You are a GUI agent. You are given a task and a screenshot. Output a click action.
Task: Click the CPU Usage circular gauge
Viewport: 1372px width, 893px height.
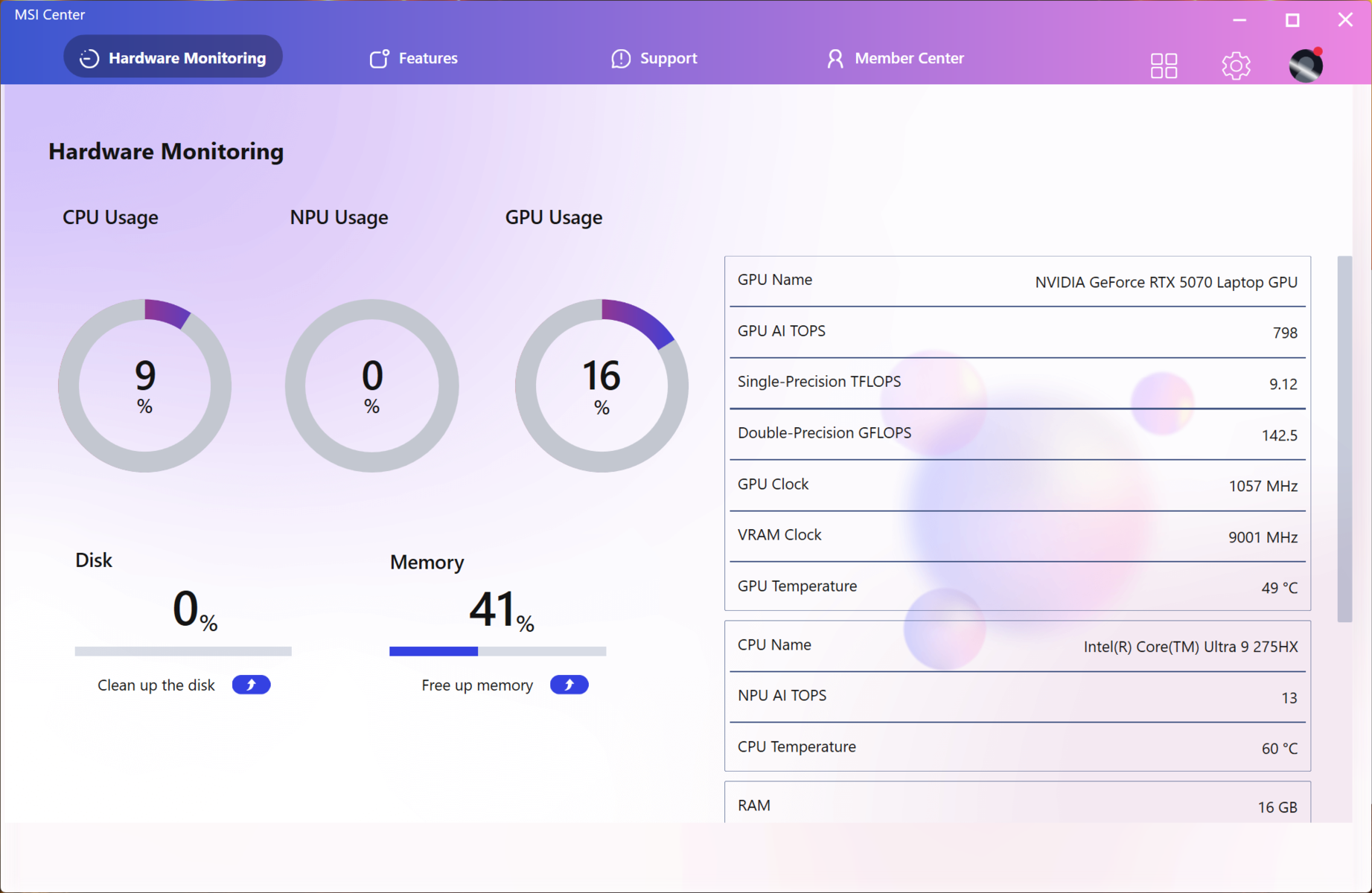144,385
